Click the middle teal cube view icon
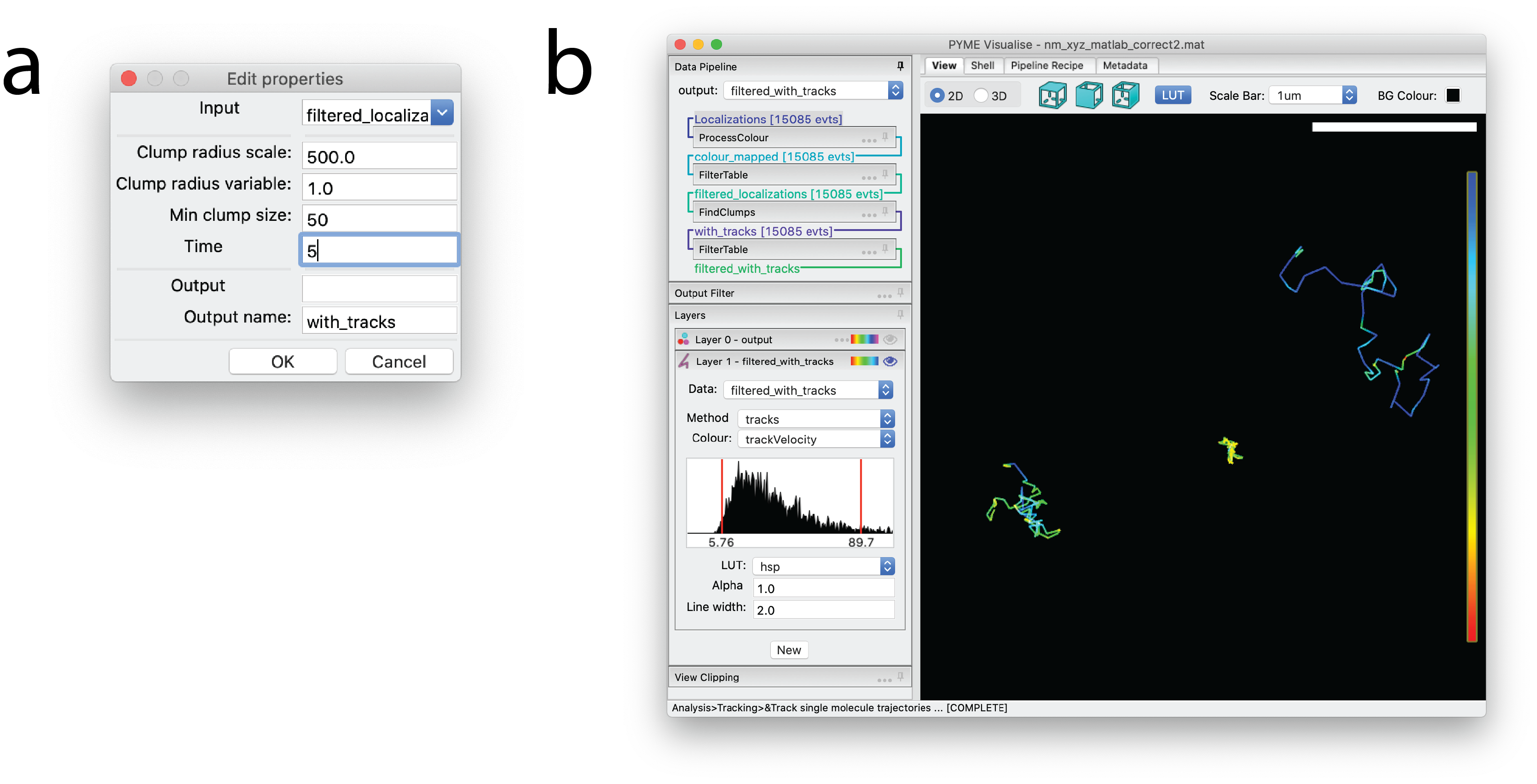 pos(1089,95)
